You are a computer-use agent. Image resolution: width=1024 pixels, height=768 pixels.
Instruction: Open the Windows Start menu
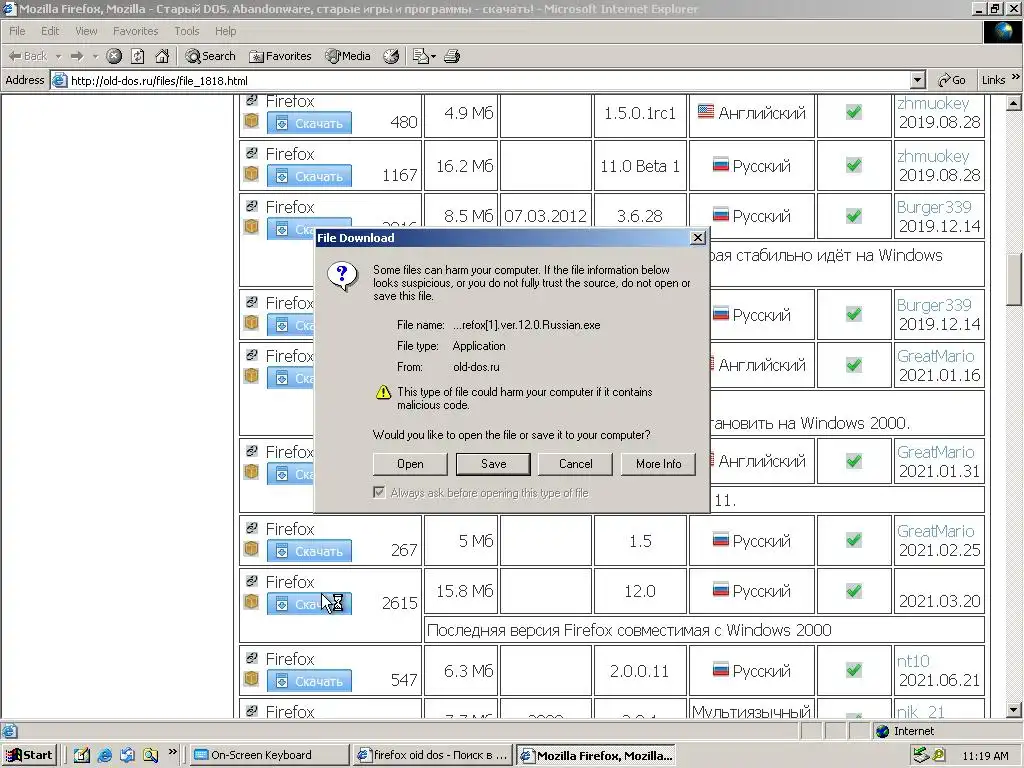coord(30,755)
